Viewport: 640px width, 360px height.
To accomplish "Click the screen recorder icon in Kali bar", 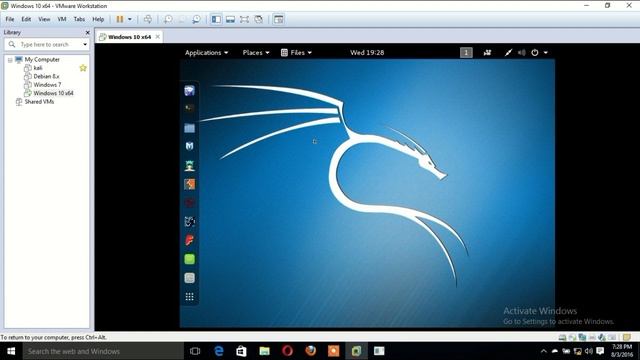I will [487, 53].
